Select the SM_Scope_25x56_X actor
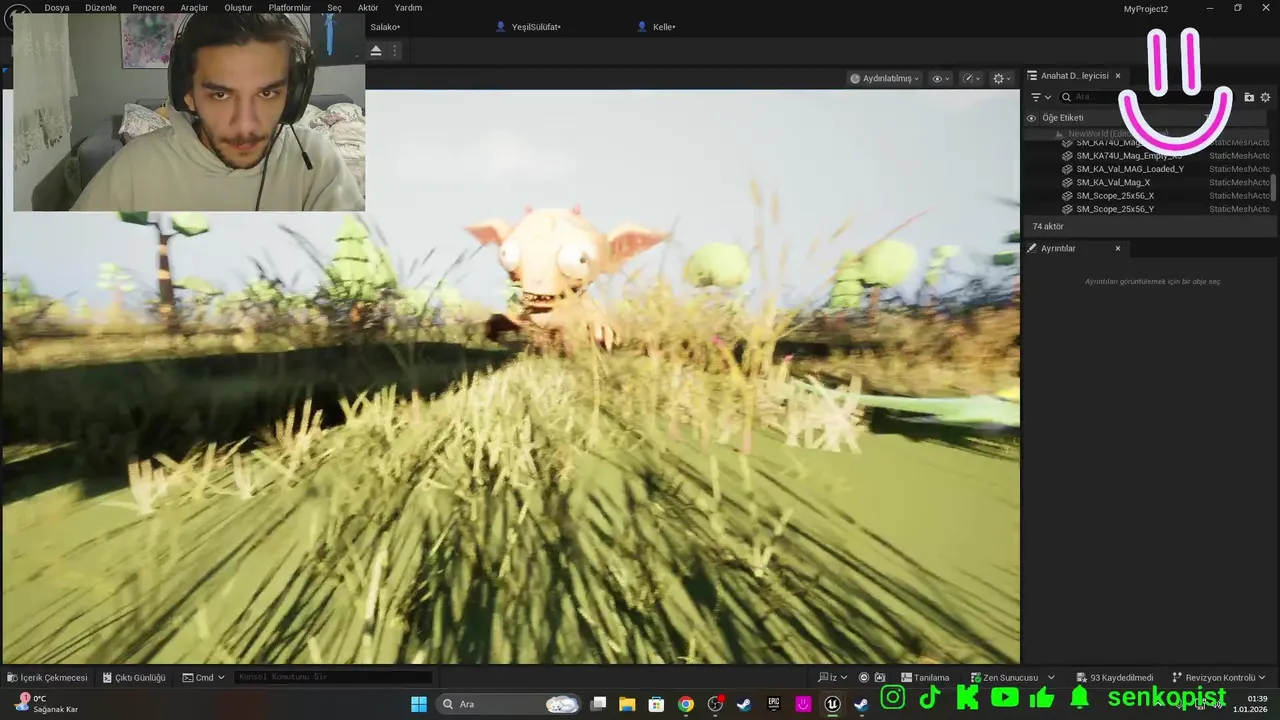1280x720 pixels. 1114,196
